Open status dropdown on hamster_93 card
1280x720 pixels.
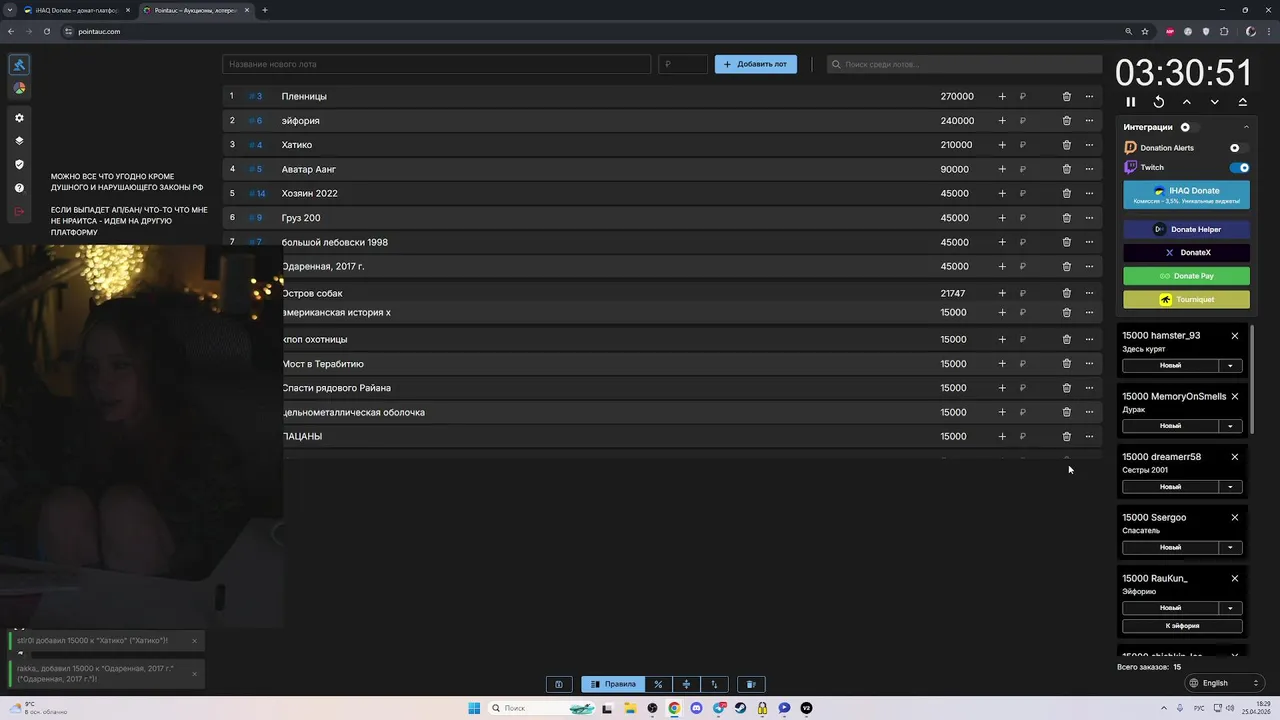coord(1231,365)
